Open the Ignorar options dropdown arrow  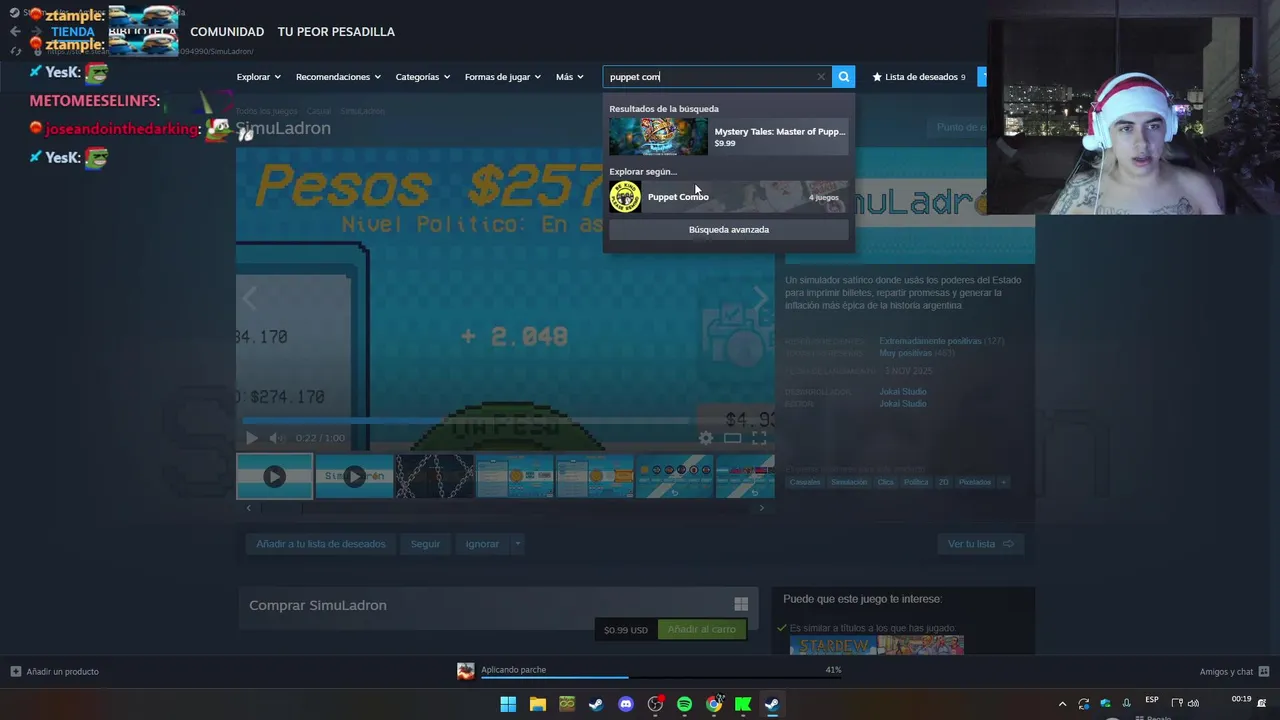click(517, 544)
